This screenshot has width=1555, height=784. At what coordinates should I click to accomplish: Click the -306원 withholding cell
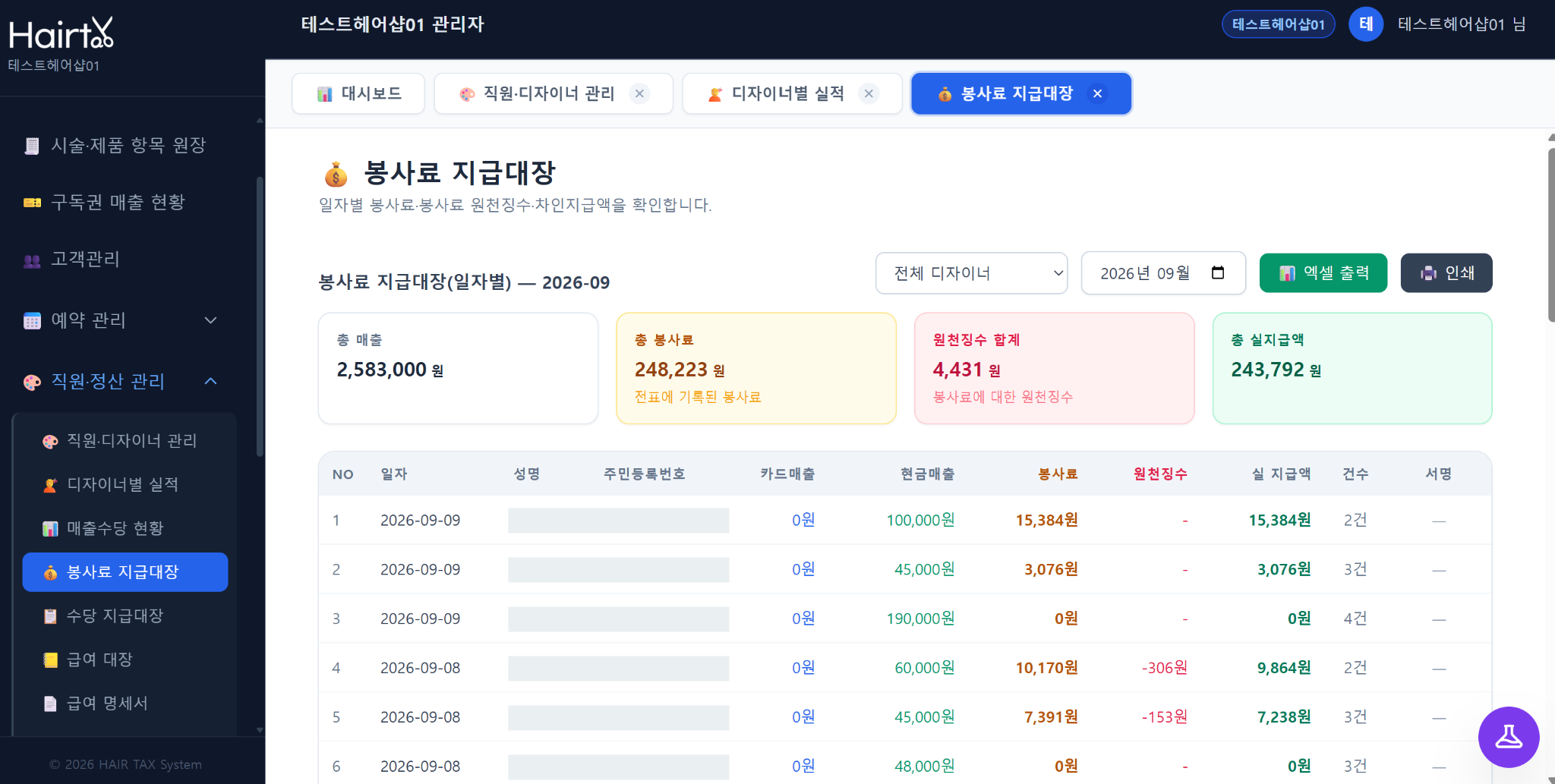[x=1165, y=668]
